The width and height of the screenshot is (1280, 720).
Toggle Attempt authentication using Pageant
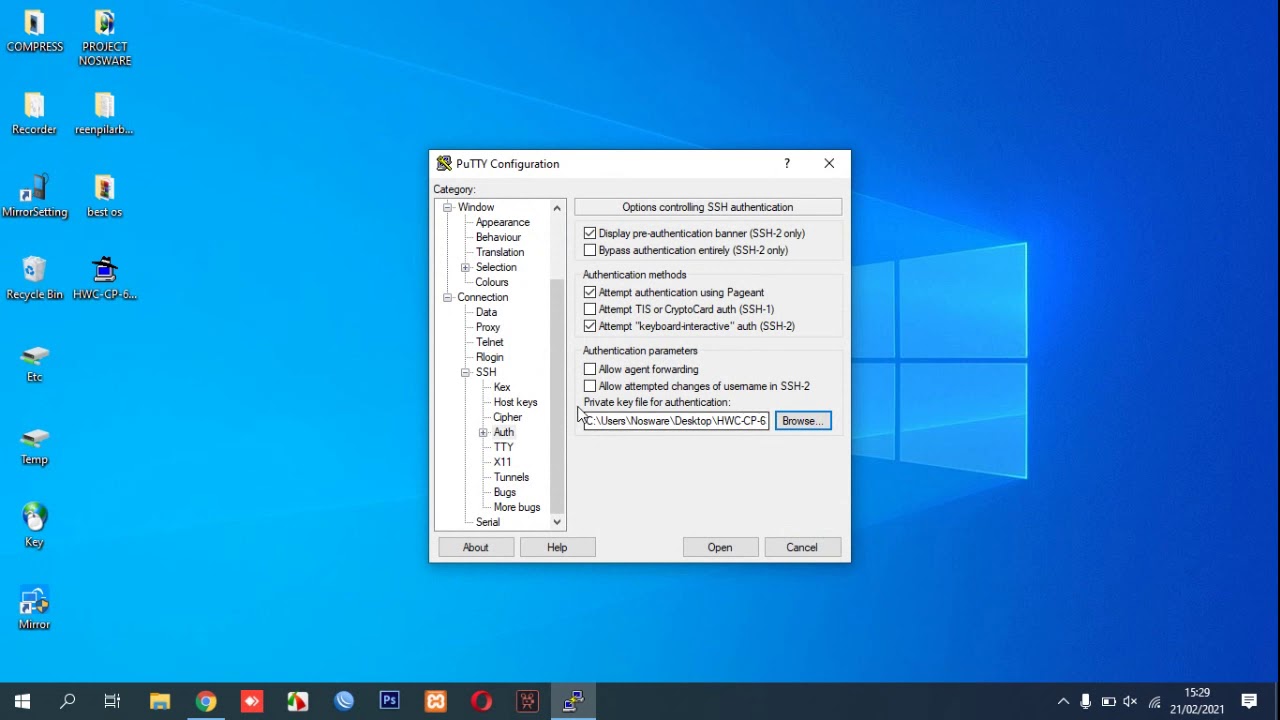[x=590, y=293]
